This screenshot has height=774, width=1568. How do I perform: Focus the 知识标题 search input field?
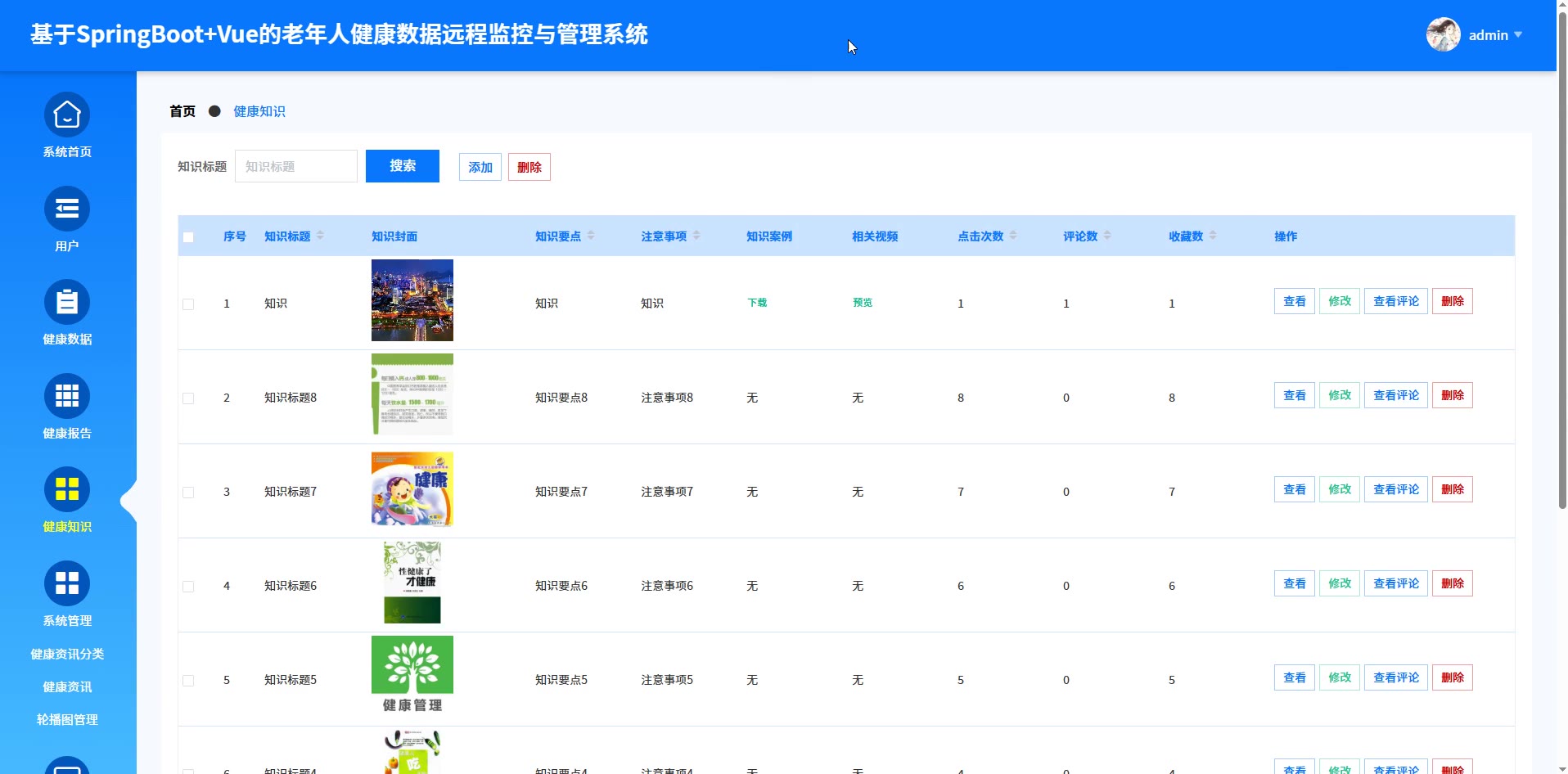click(296, 166)
